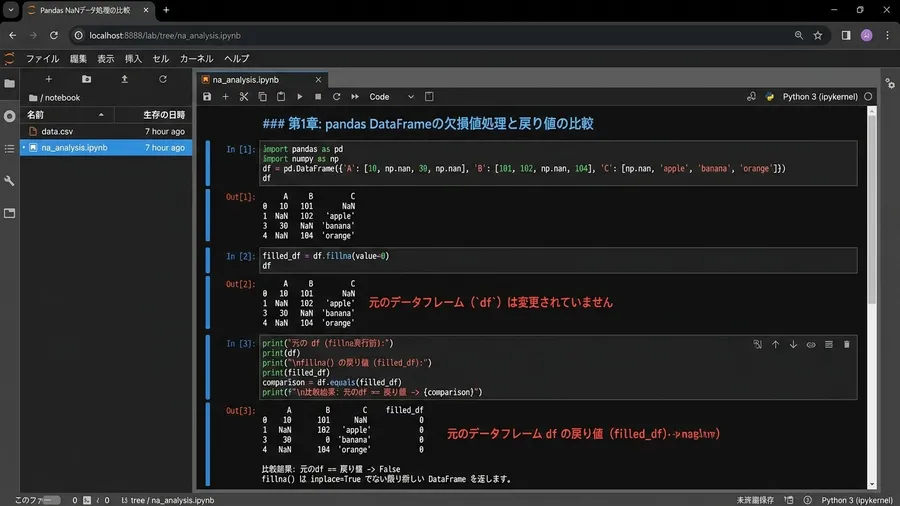The image size is (900, 506).
Task: Click the kernel status circle indicator
Action: 868,96
